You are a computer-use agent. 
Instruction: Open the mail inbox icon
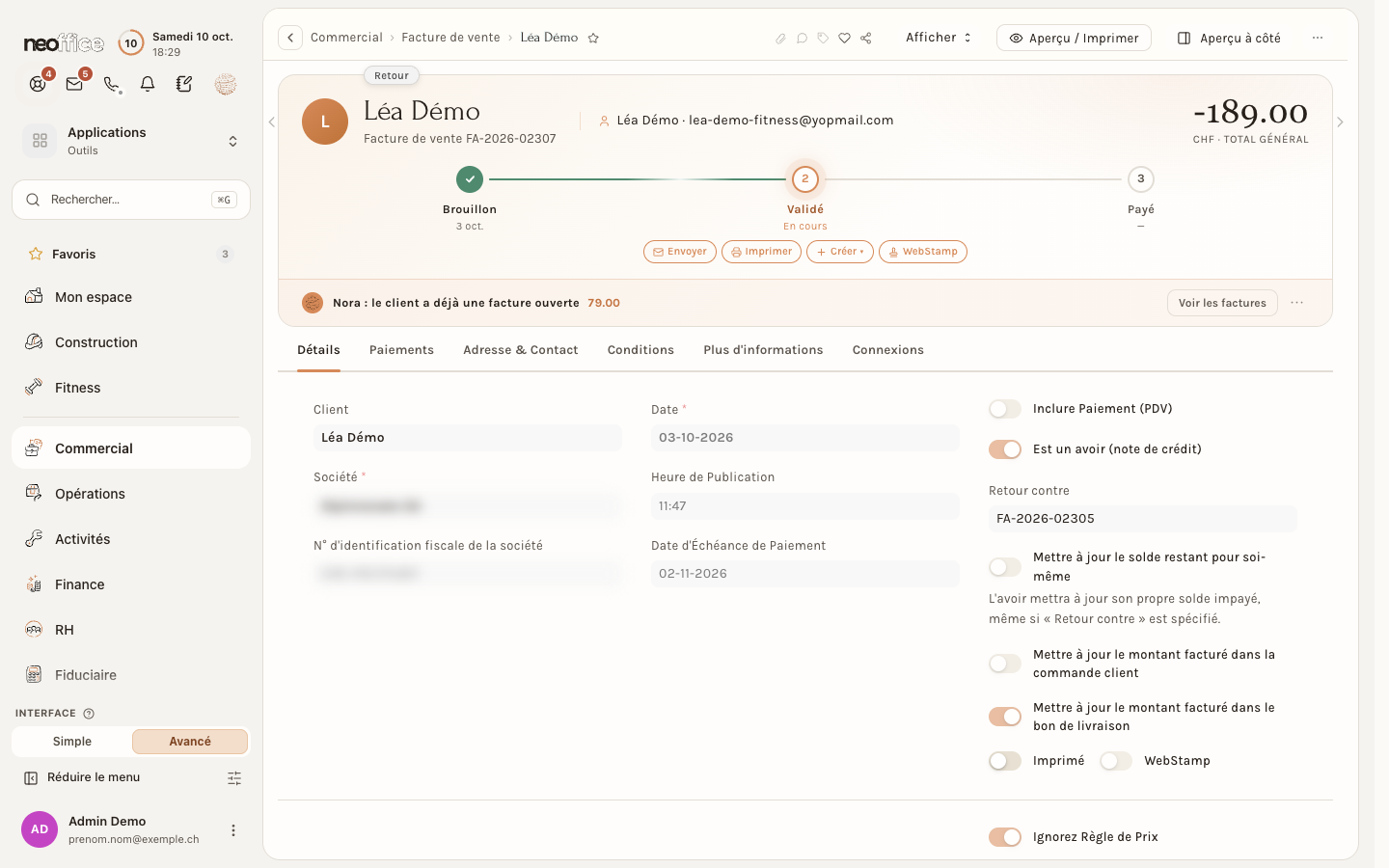tap(74, 84)
